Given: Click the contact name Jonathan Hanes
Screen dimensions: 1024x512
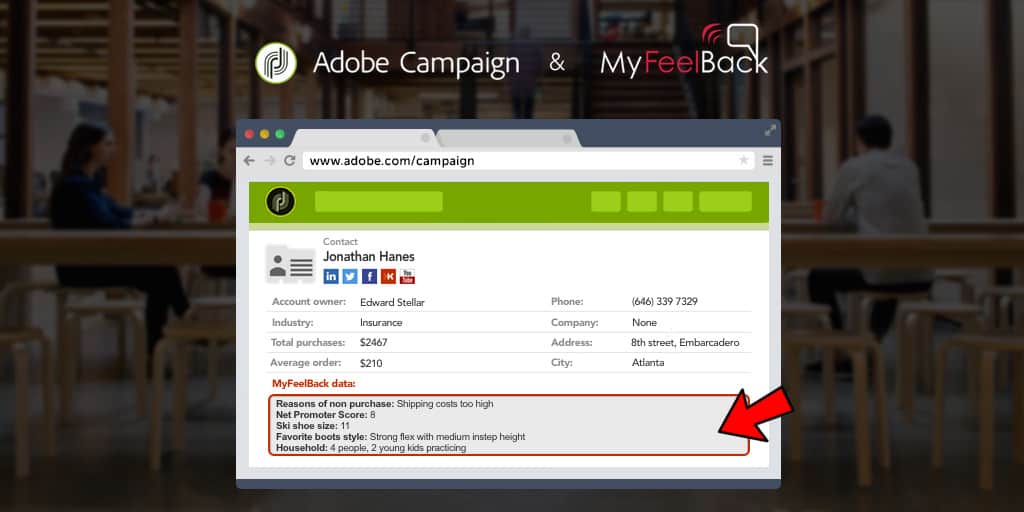Looking at the screenshot, I should coord(369,257).
